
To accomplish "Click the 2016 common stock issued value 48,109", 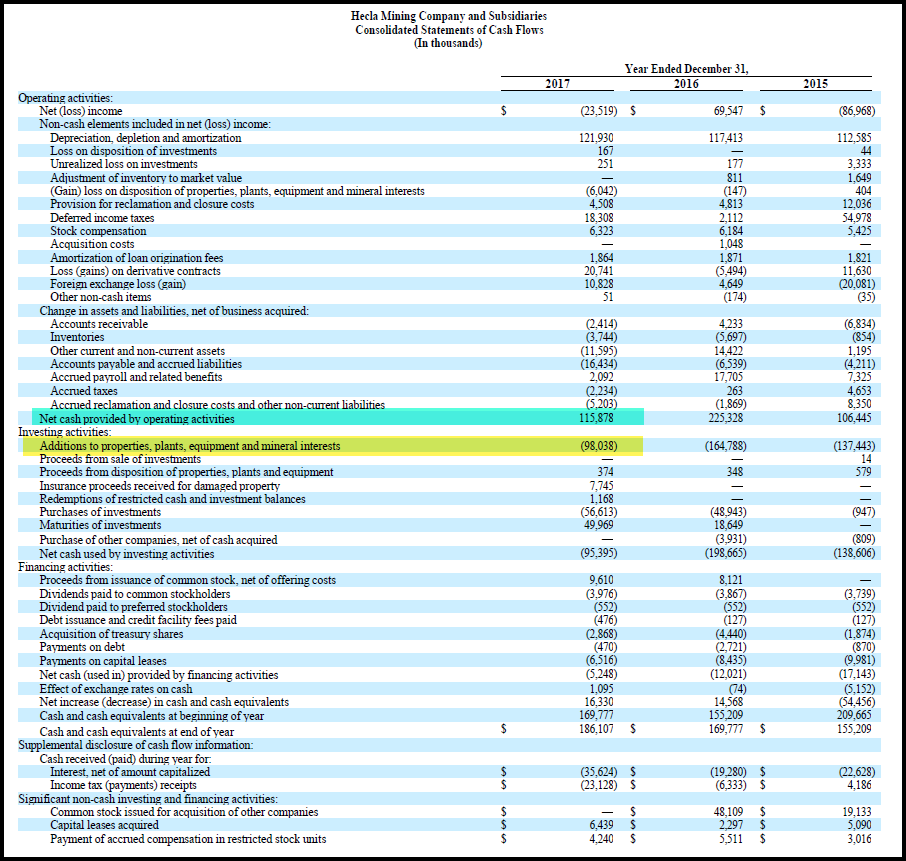I will point(728,812).
